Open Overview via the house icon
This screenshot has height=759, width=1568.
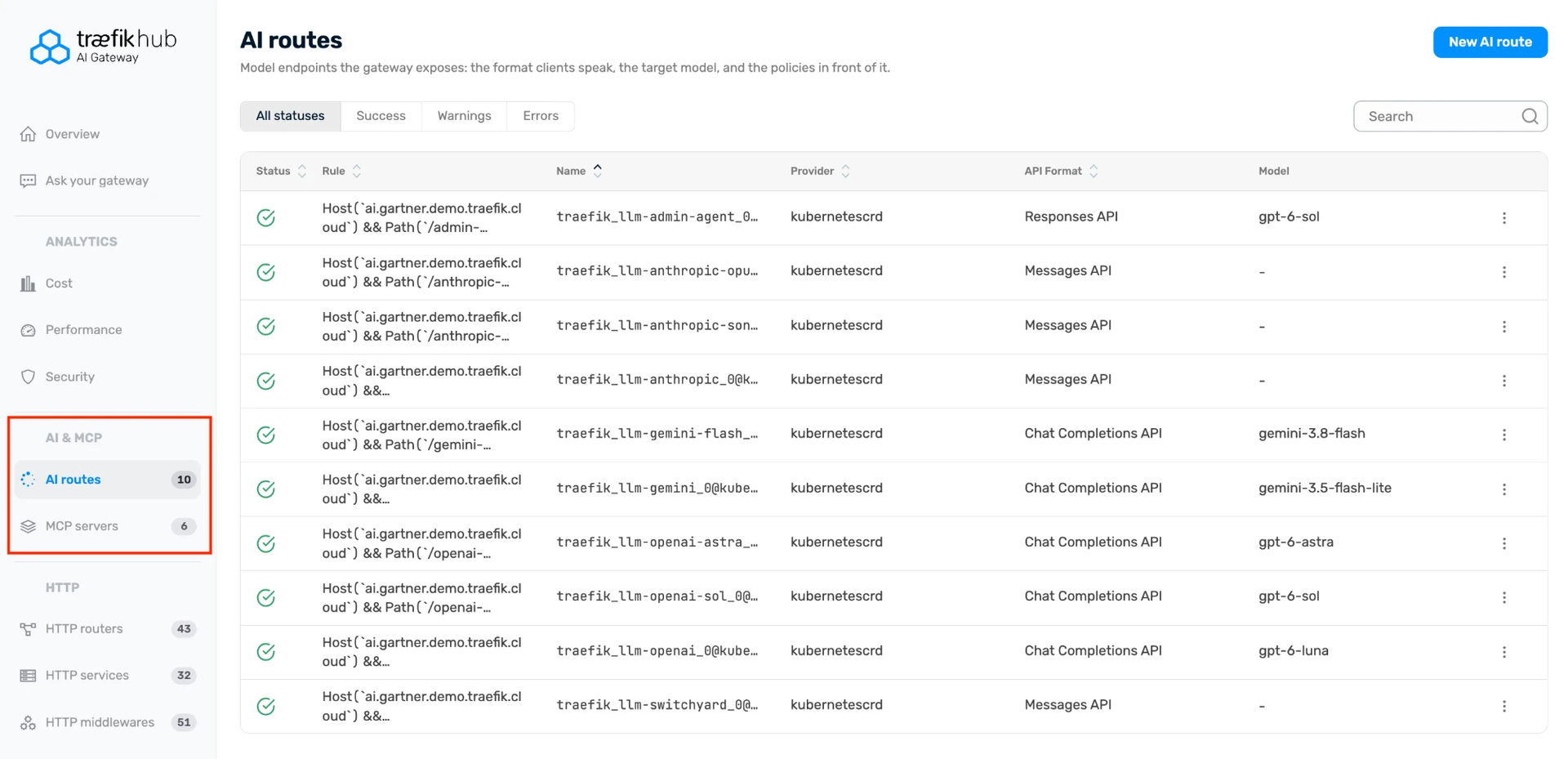29,134
